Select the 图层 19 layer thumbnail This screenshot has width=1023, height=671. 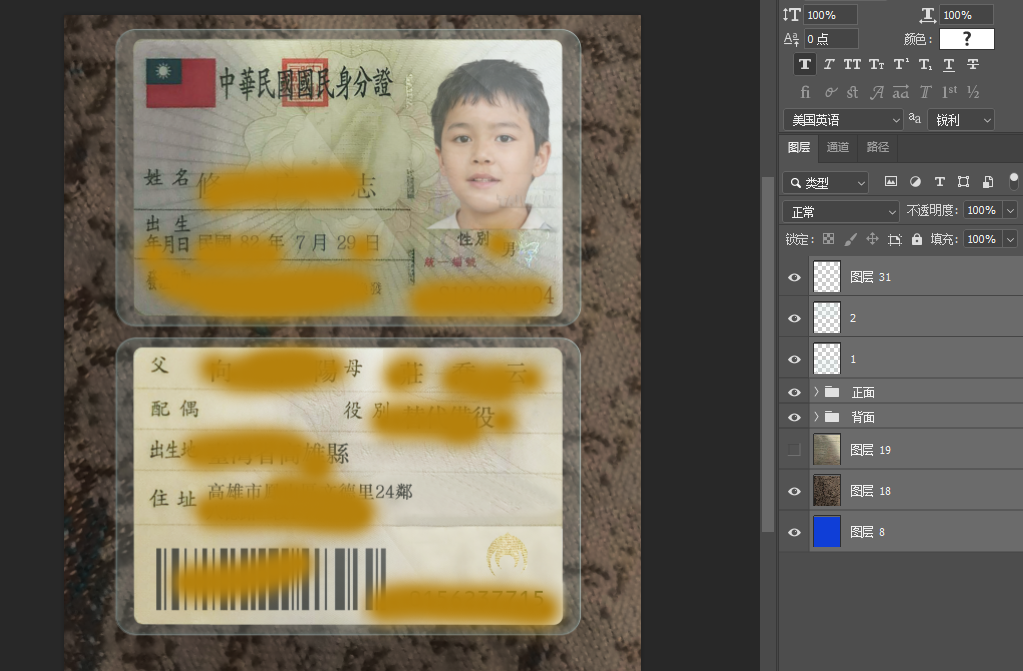coord(827,450)
